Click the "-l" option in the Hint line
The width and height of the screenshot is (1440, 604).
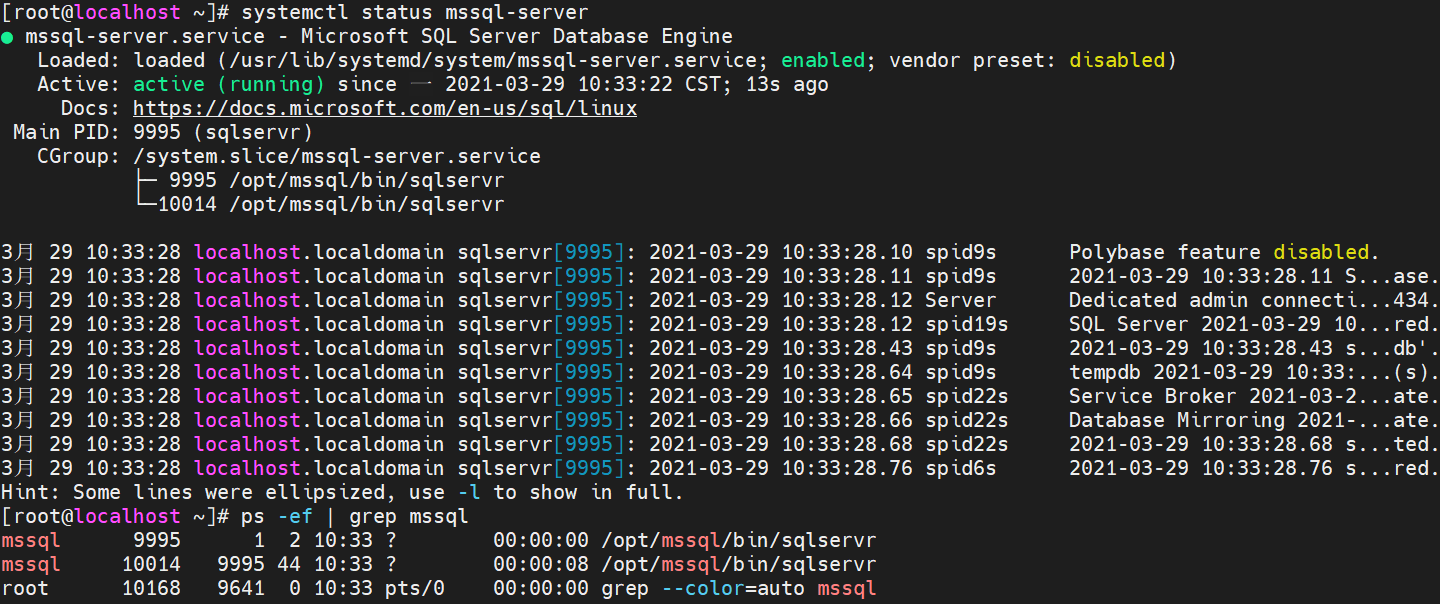pos(469,492)
